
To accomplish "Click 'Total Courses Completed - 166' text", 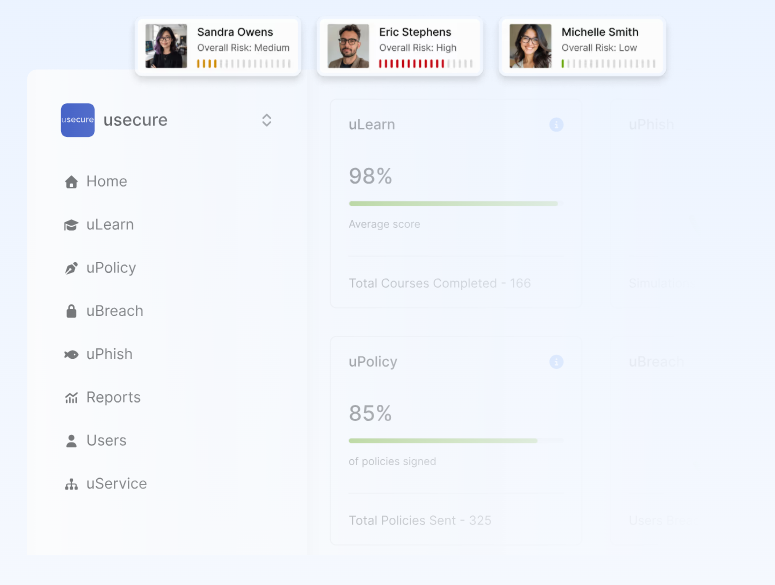I will 439,283.
